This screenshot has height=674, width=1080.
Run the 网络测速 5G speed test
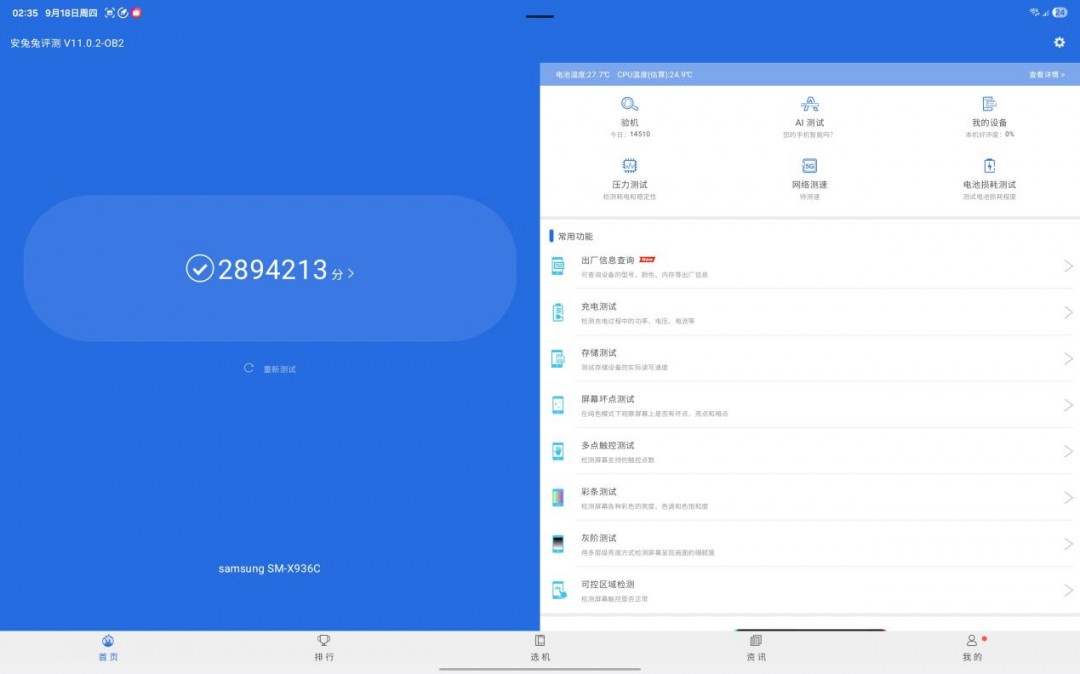[809, 166]
